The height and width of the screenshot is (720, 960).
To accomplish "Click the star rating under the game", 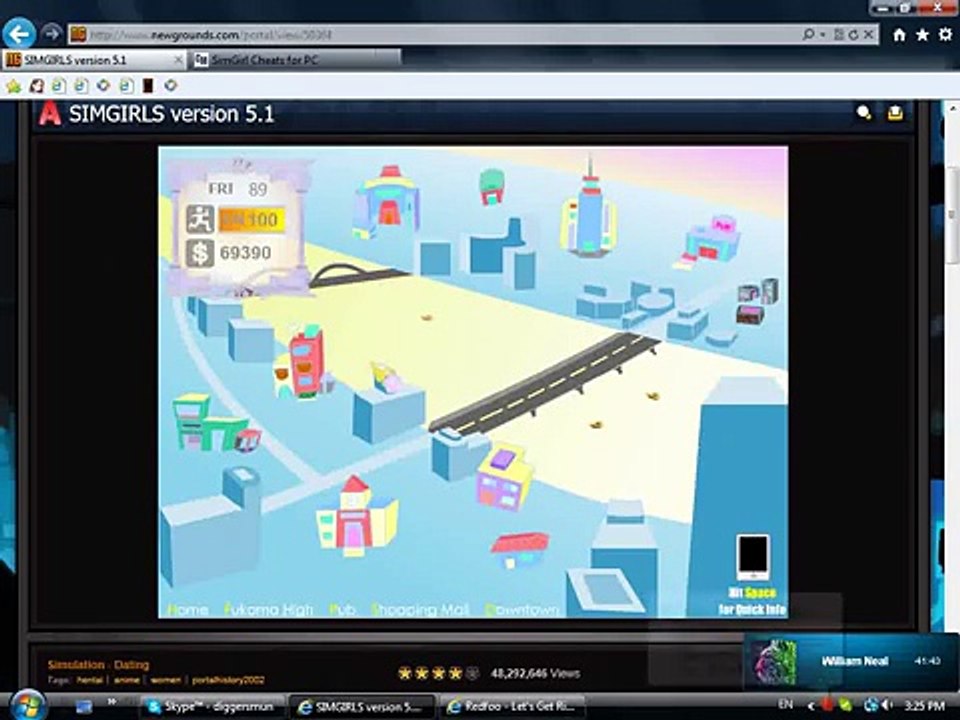I will (438, 673).
